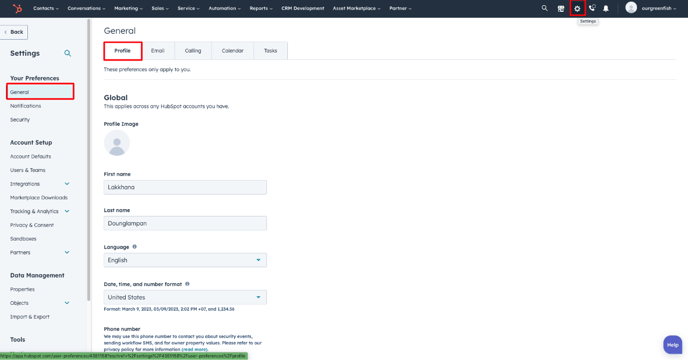Open the top bar search icon
This screenshot has height=360, width=688.
tap(545, 8)
